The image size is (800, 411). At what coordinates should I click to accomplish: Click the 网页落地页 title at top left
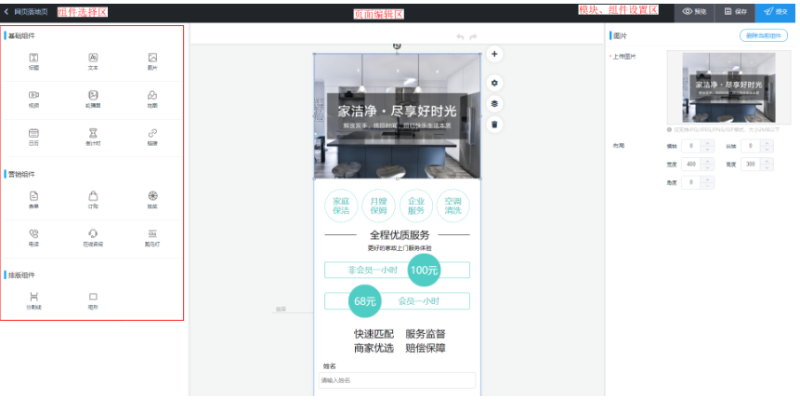31,11
